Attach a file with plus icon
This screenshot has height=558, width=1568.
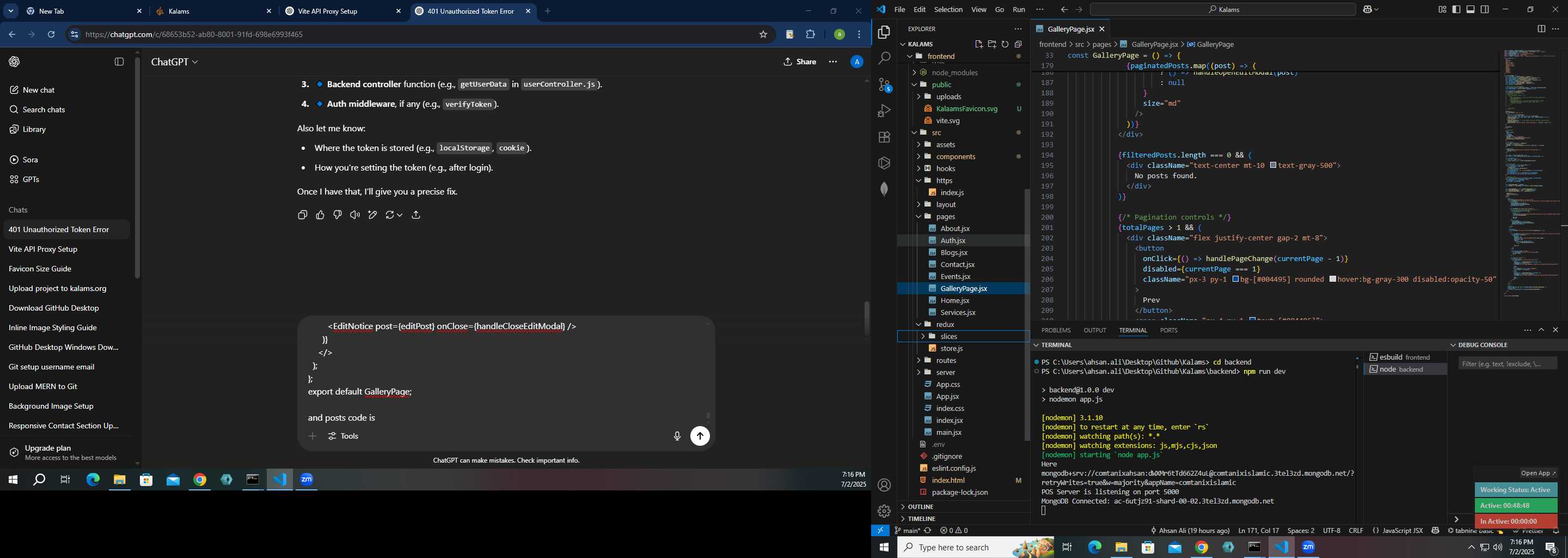313,436
